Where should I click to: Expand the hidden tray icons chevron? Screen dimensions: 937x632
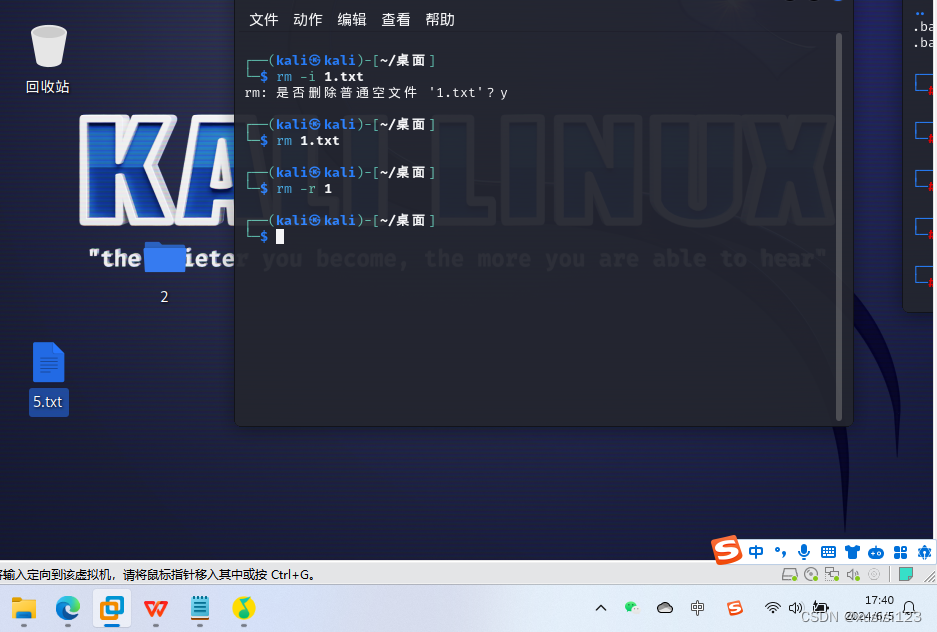601,608
